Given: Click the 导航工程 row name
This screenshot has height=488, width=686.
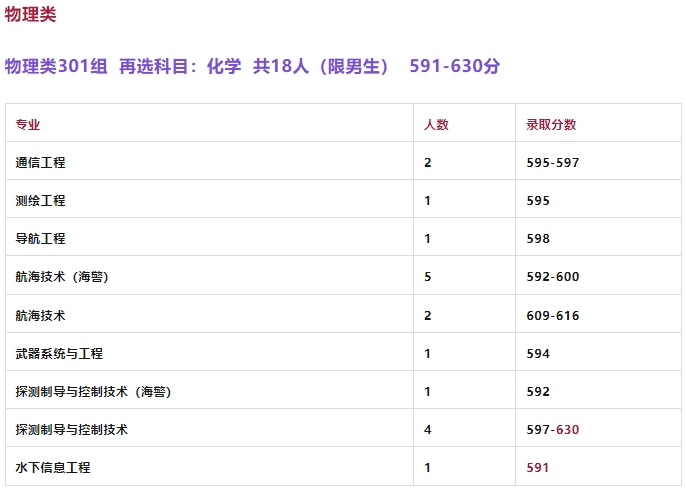Looking at the screenshot, I should 41,239.
